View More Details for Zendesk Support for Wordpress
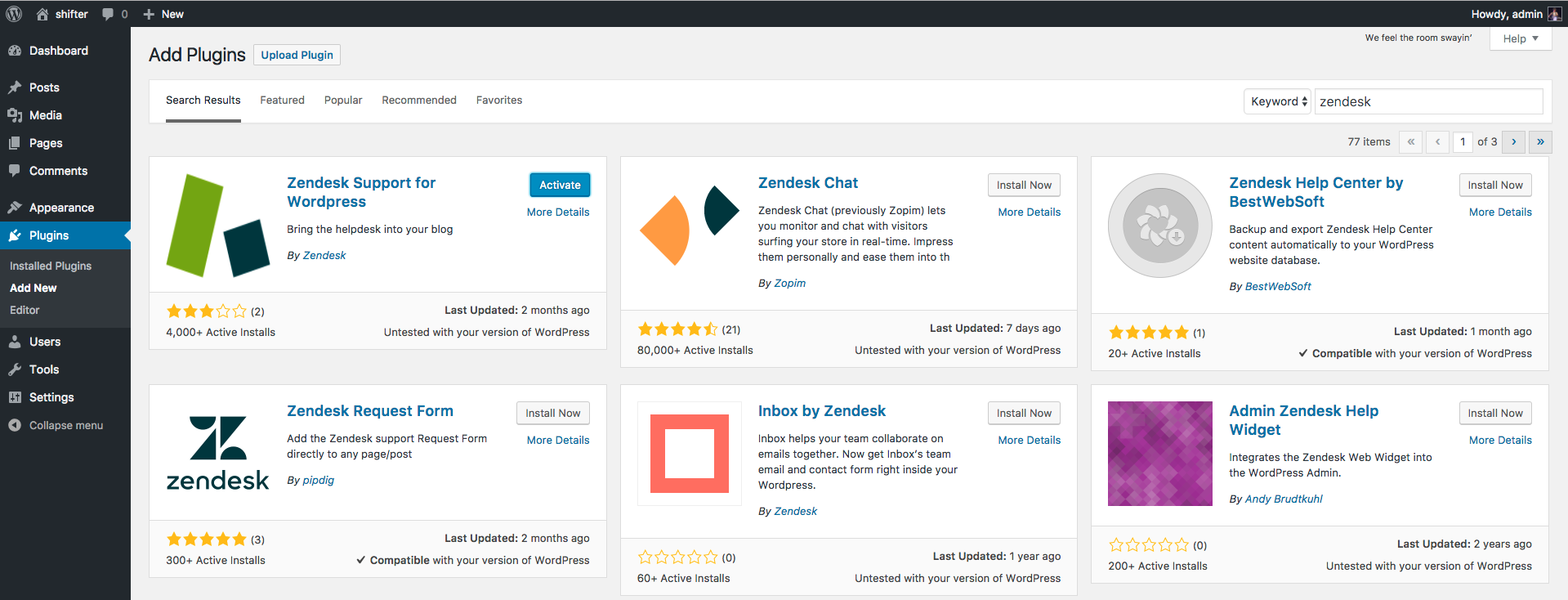The image size is (1568, 600). (558, 212)
